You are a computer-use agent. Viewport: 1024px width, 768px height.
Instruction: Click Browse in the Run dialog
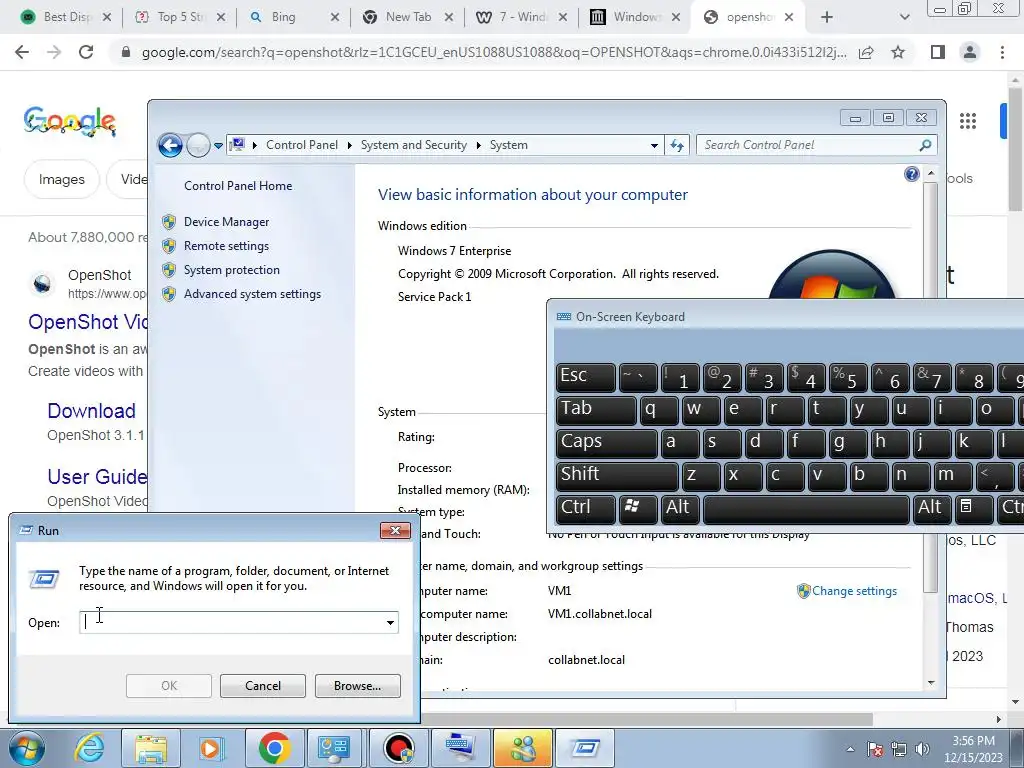point(357,686)
